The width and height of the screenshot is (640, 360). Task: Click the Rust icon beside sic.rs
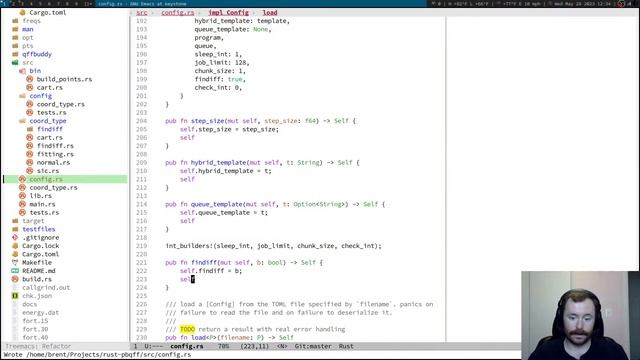point(29,171)
